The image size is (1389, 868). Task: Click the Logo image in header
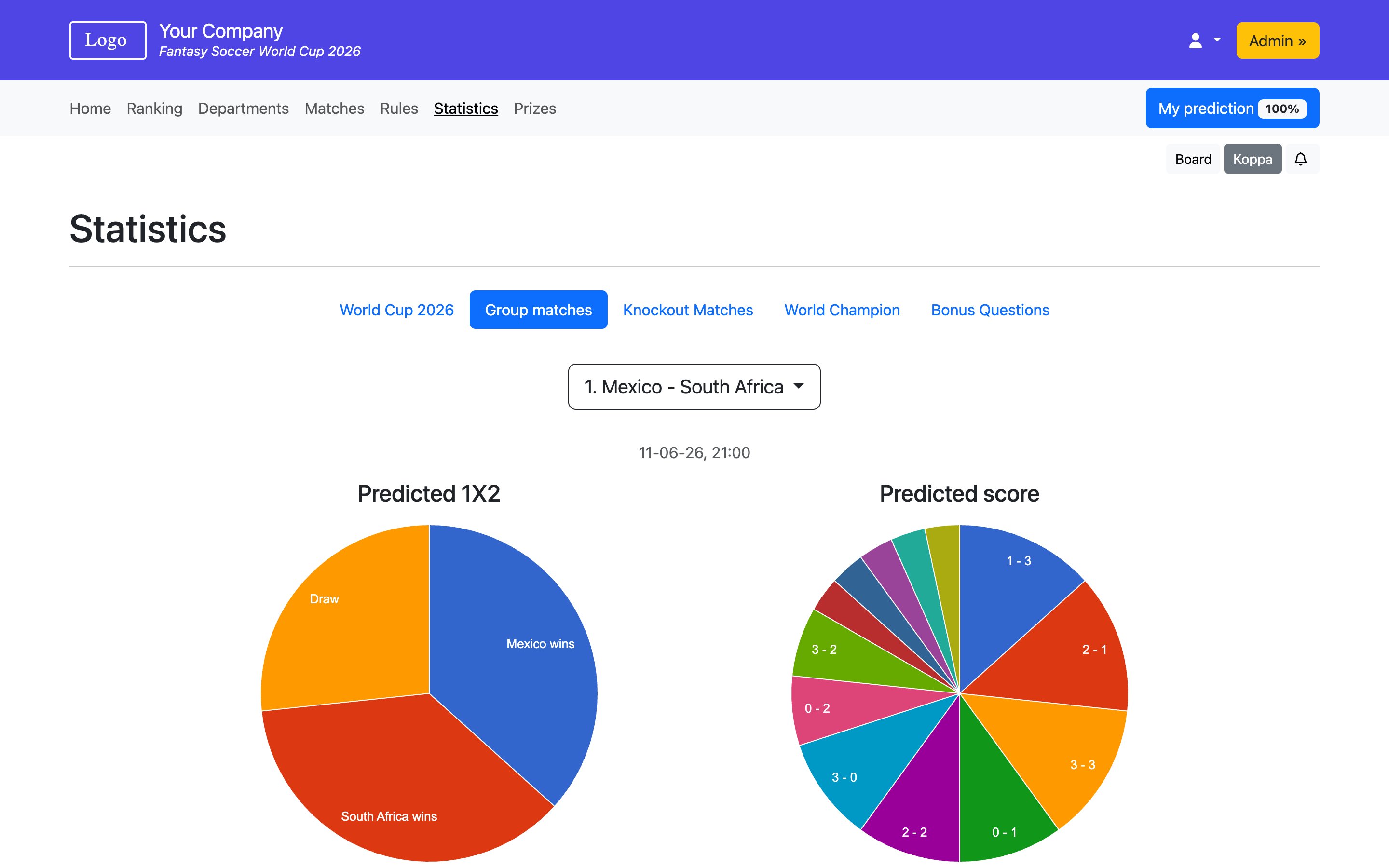tap(108, 40)
